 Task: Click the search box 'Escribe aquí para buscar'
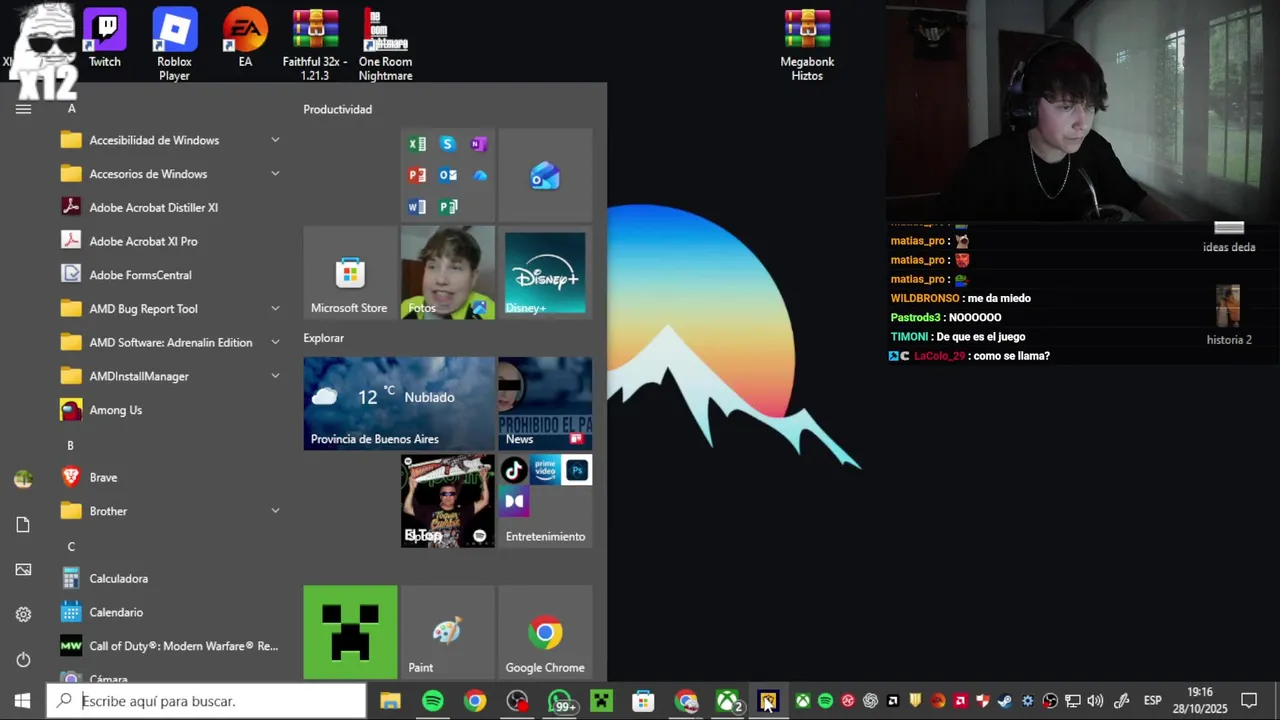pos(207,701)
